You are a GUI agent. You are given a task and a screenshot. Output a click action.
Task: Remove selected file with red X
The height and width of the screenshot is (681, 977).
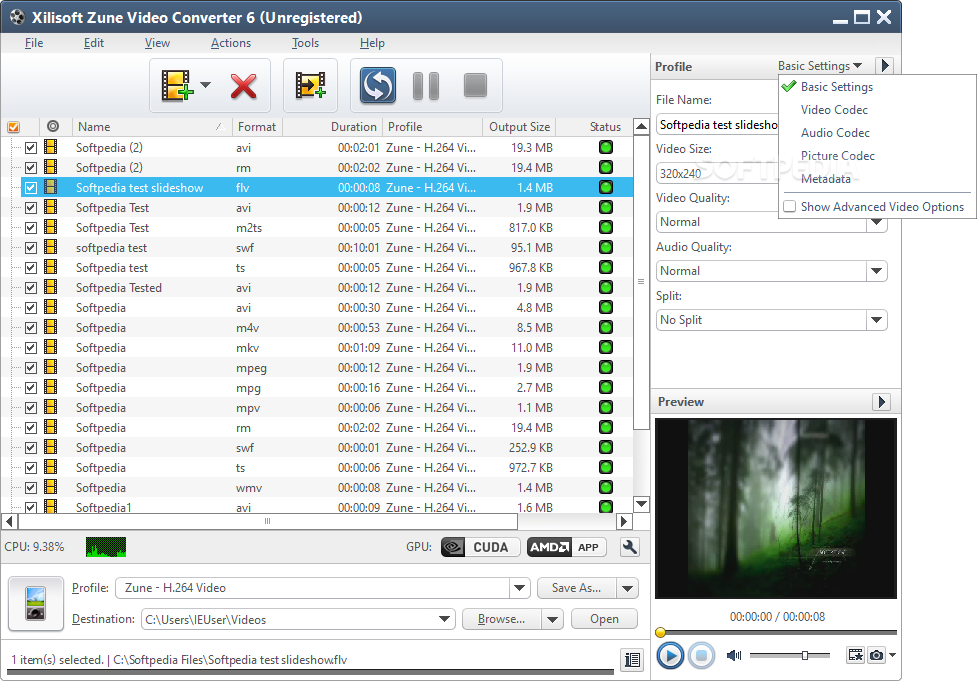[243, 86]
